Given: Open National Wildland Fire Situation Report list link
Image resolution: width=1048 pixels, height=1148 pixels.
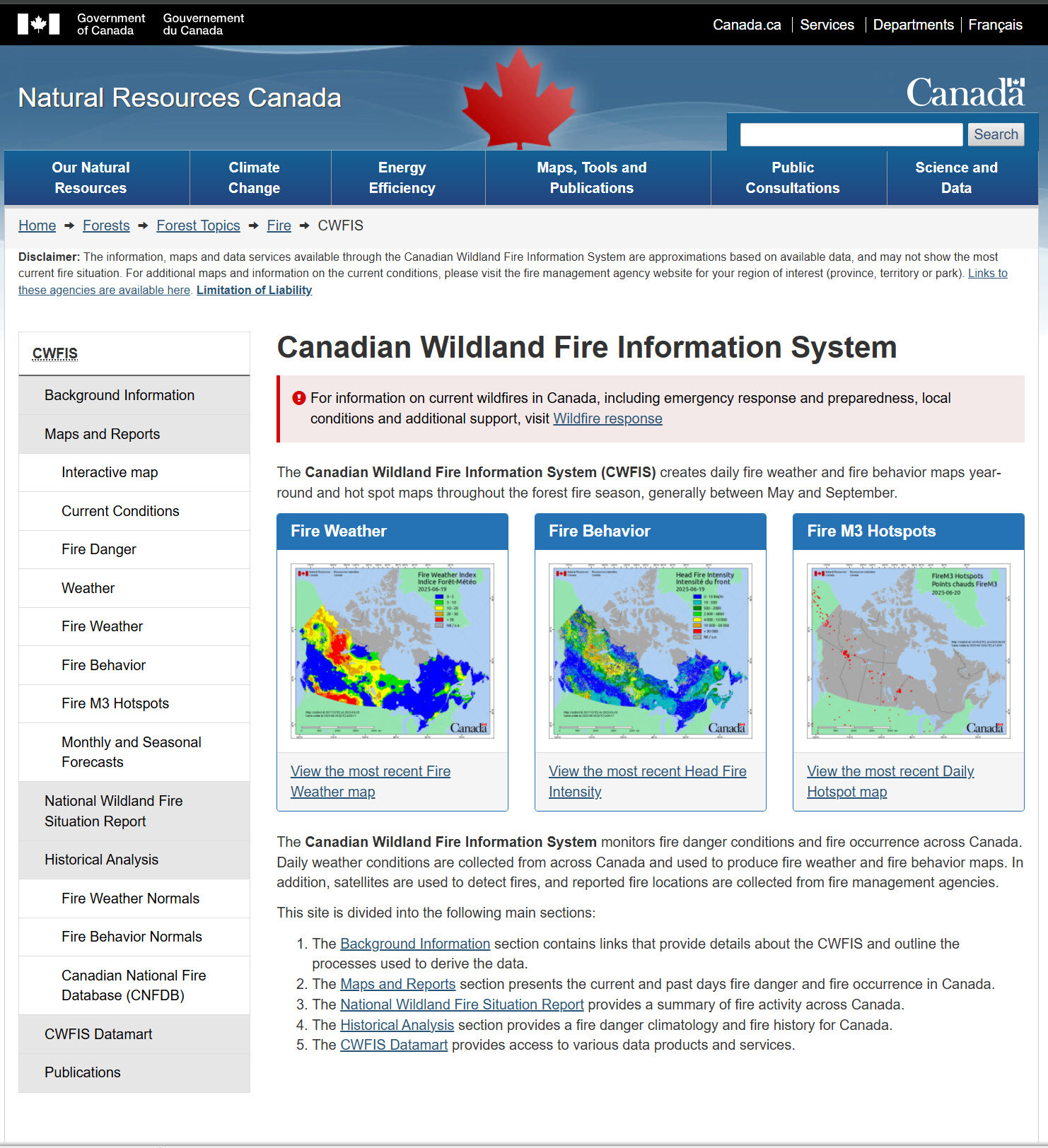Looking at the screenshot, I should tap(462, 1004).
